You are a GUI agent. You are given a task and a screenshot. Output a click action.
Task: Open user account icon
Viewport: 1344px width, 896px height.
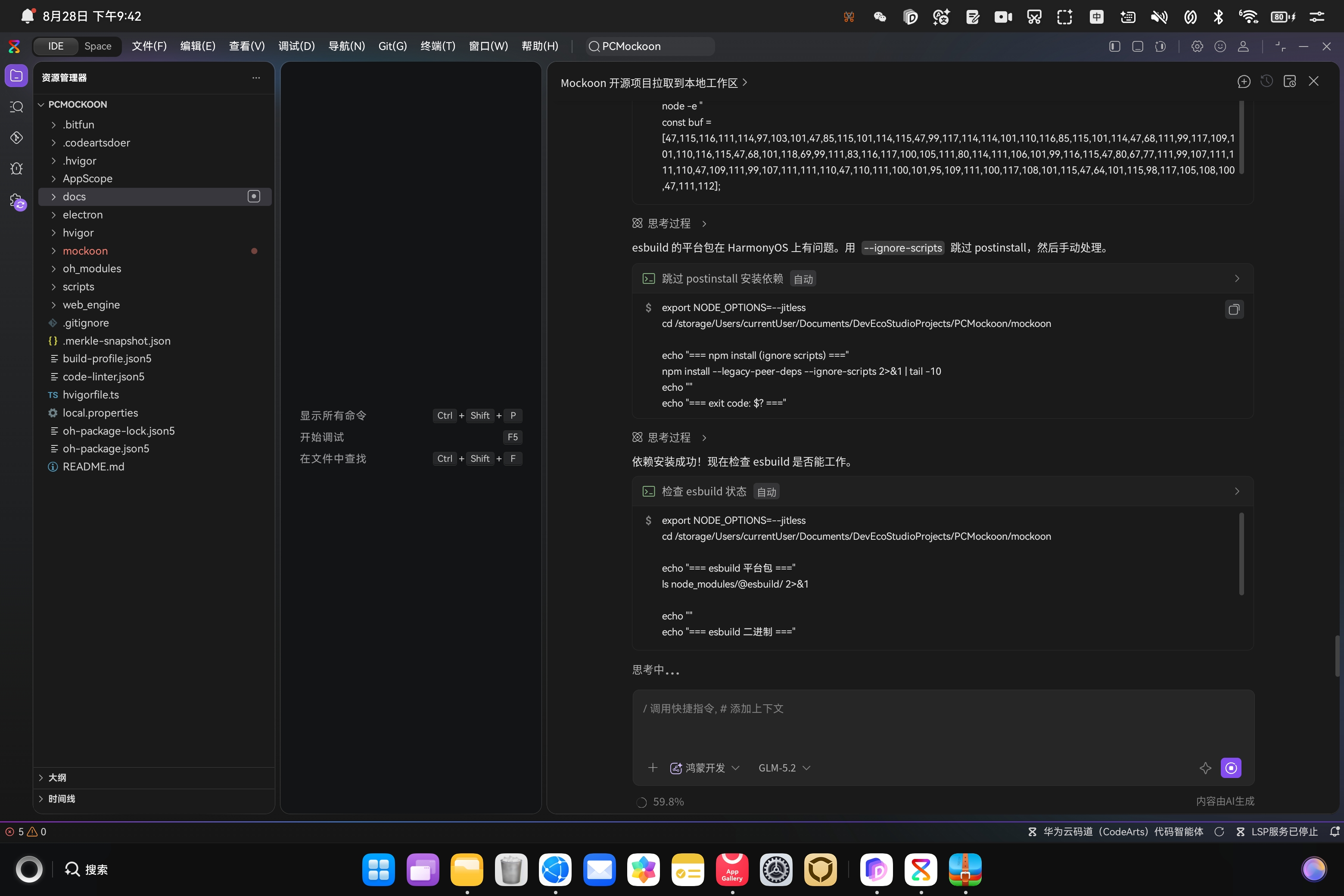(x=1243, y=46)
